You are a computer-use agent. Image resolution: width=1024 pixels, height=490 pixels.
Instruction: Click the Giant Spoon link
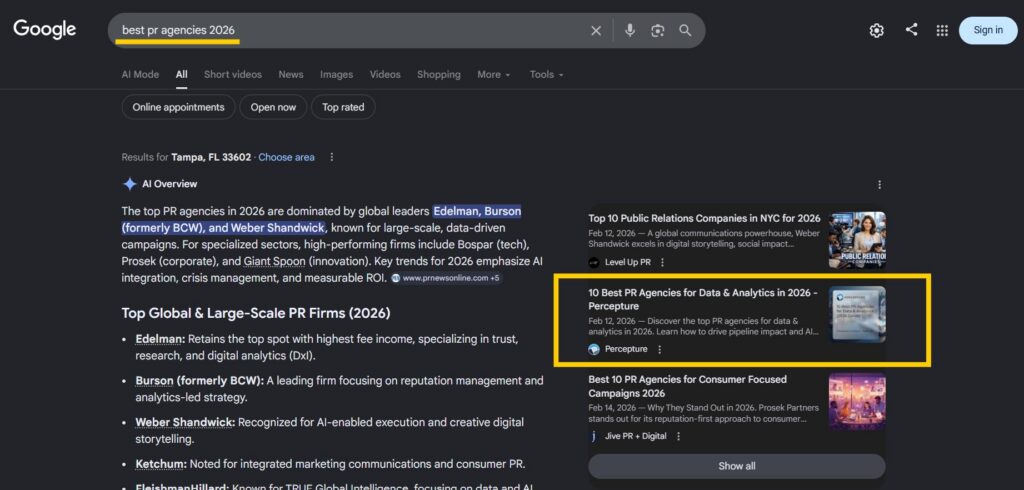coord(274,261)
